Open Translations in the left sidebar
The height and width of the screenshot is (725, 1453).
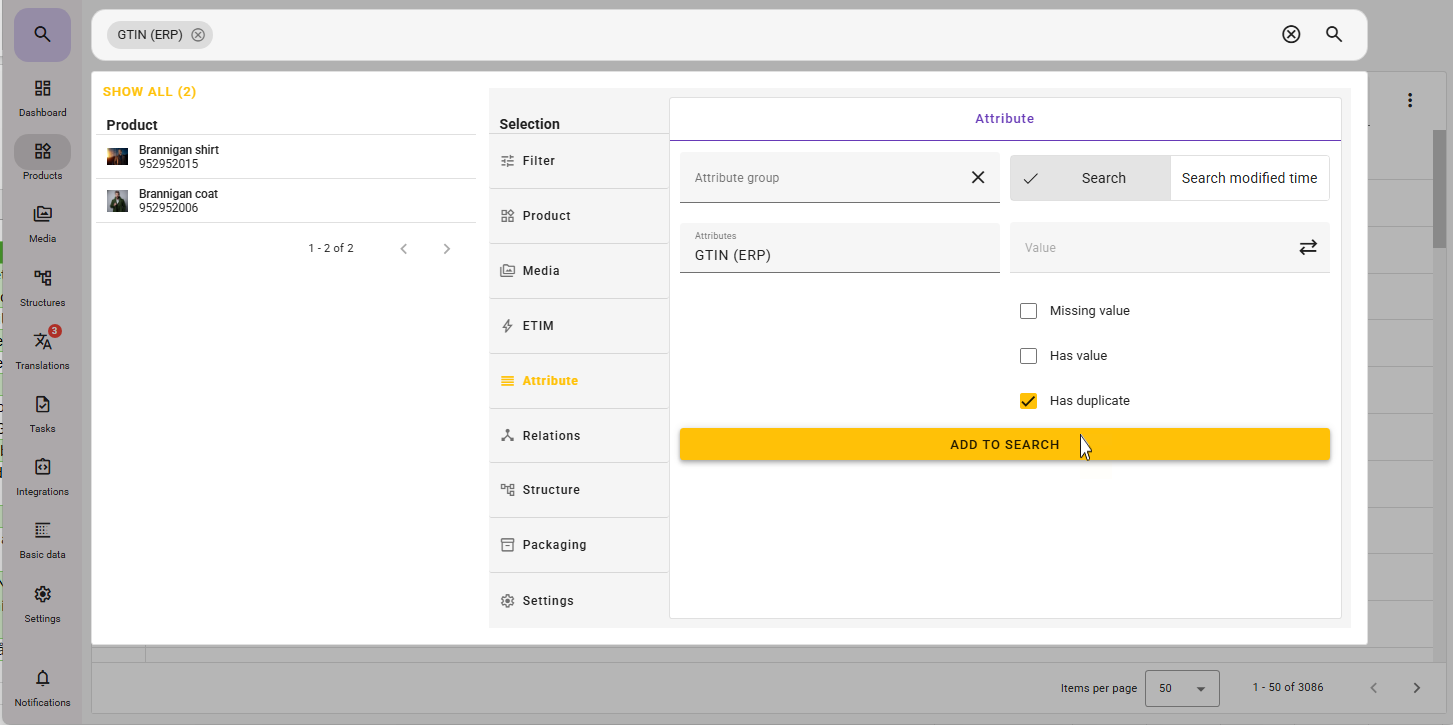(42, 348)
